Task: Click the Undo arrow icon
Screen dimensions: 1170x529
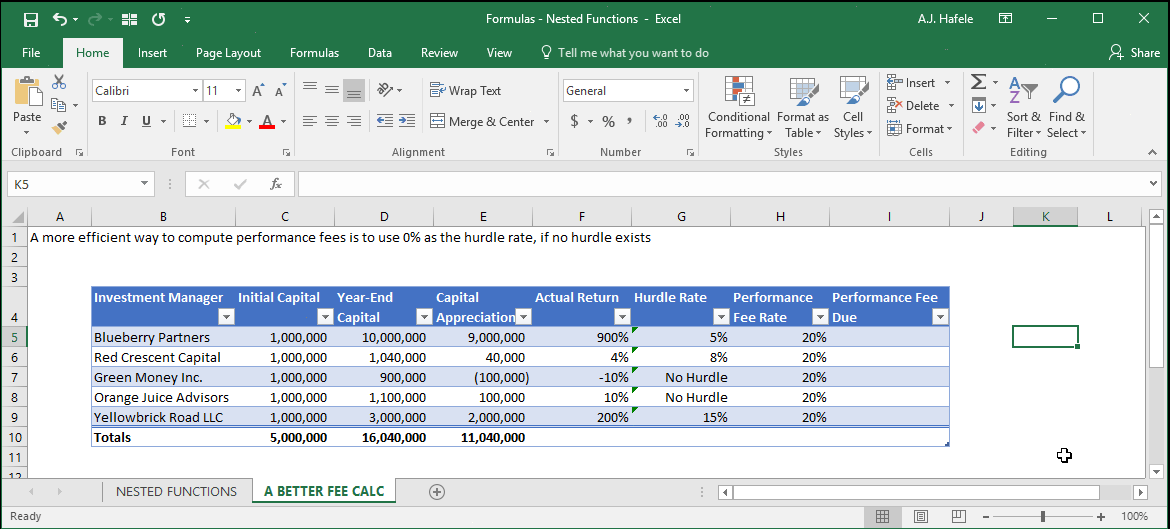Action: (x=60, y=19)
